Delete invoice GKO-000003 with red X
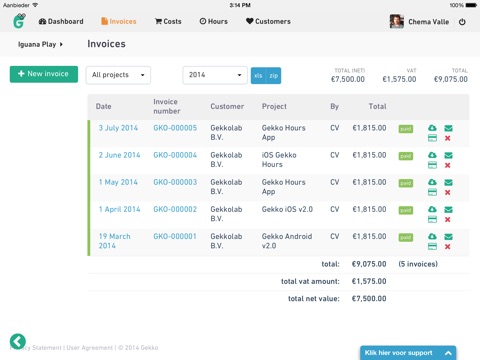Image resolution: width=480 pixels, height=360 pixels. (448, 192)
